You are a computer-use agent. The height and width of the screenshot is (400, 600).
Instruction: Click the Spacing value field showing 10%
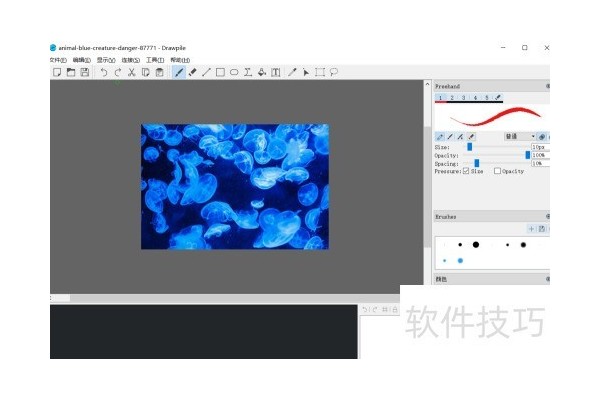coord(540,163)
